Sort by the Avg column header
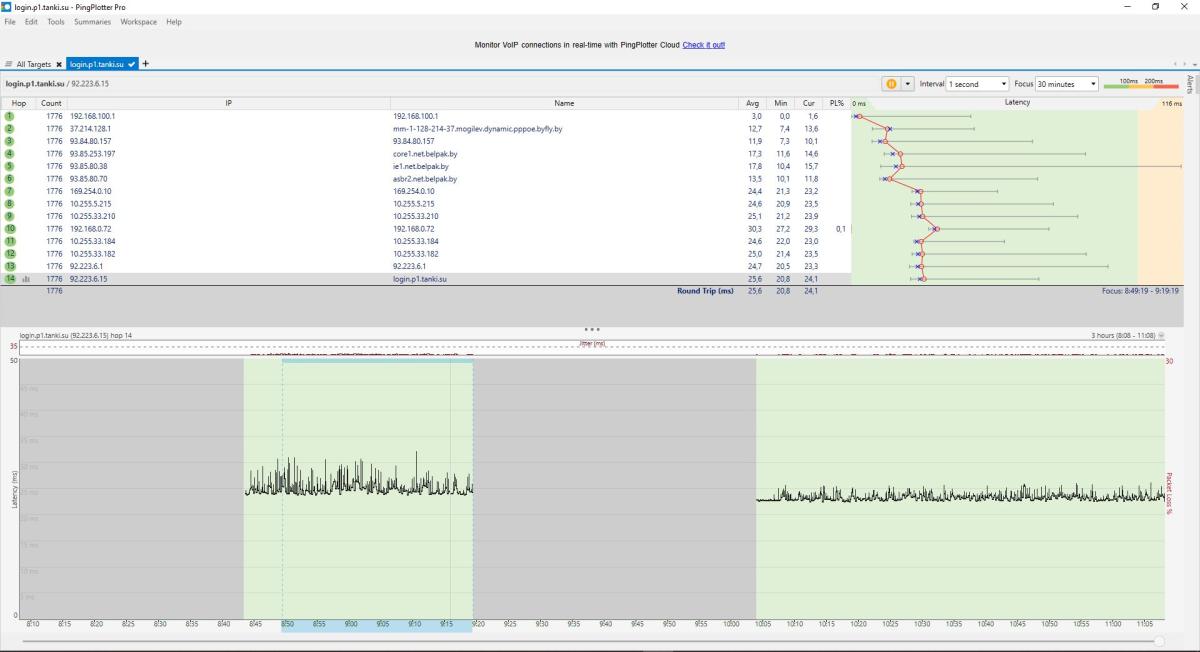This screenshot has width=1200, height=652. (x=752, y=103)
